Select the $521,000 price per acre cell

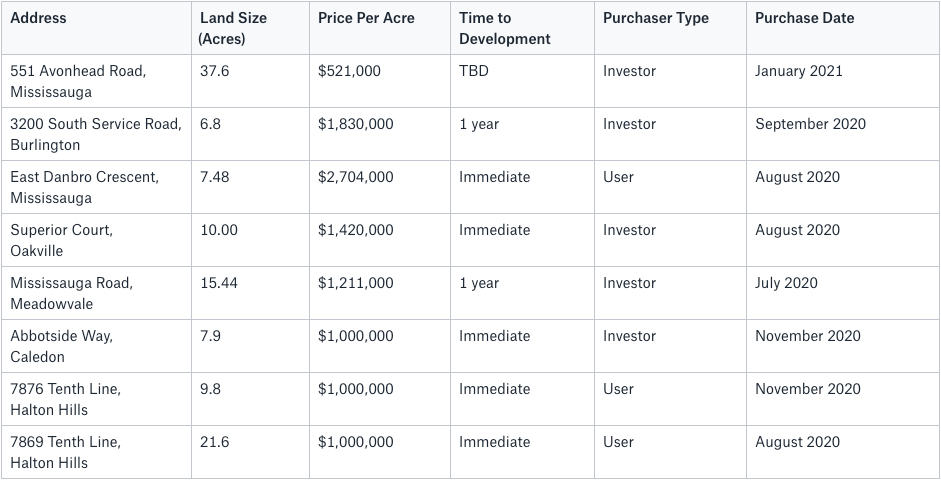[x=380, y=81]
